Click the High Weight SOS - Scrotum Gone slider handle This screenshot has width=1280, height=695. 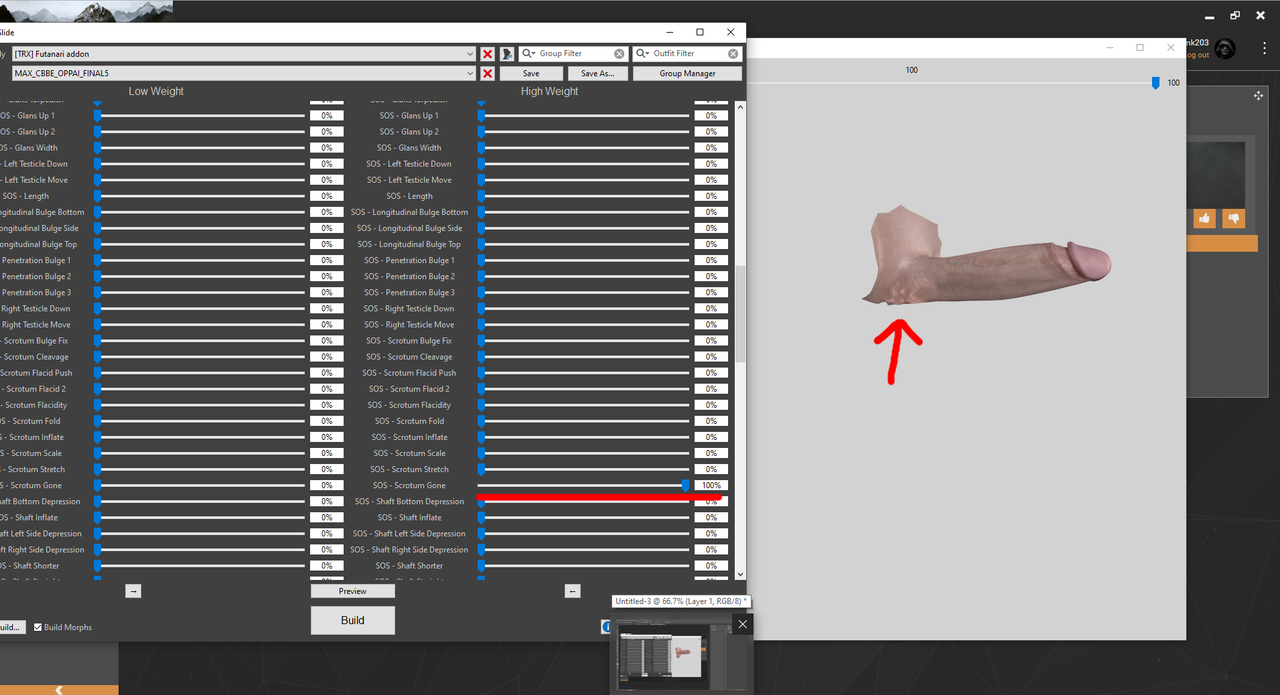click(x=685, y=485)
